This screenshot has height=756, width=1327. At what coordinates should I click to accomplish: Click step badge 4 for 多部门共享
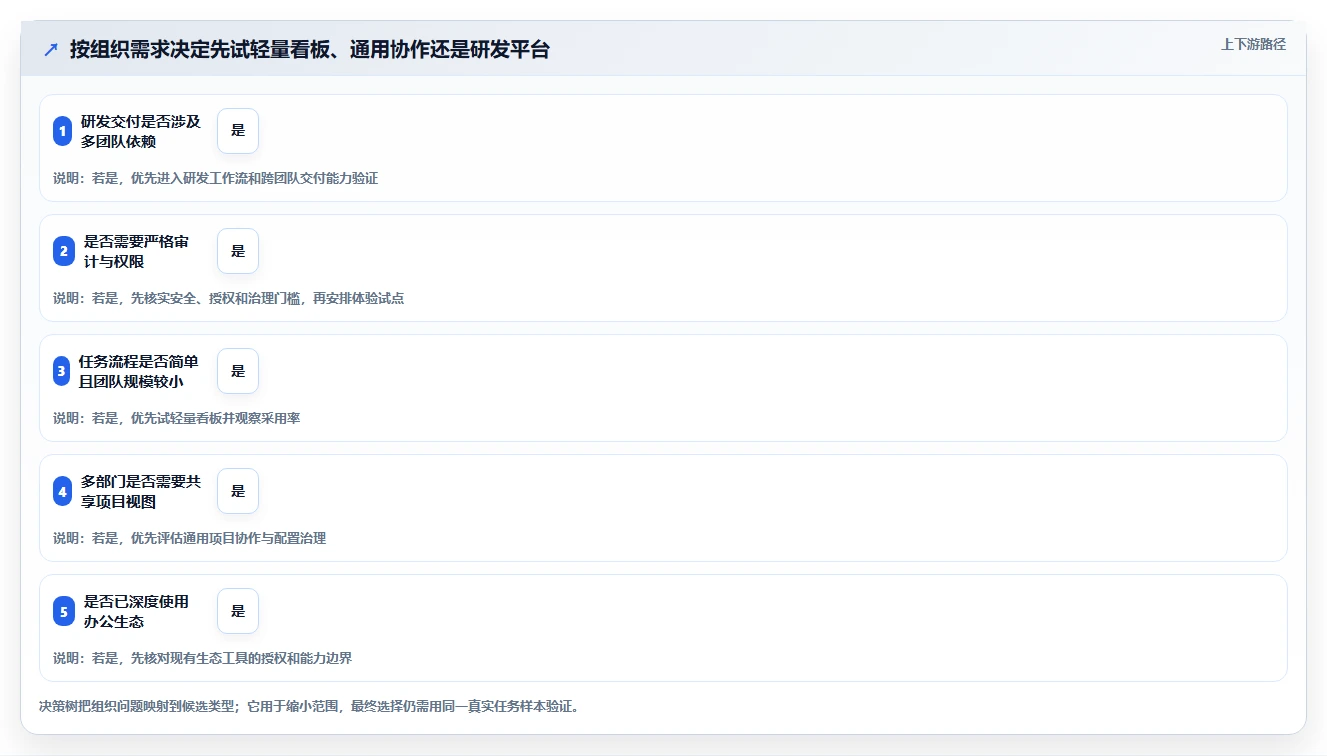63,491
